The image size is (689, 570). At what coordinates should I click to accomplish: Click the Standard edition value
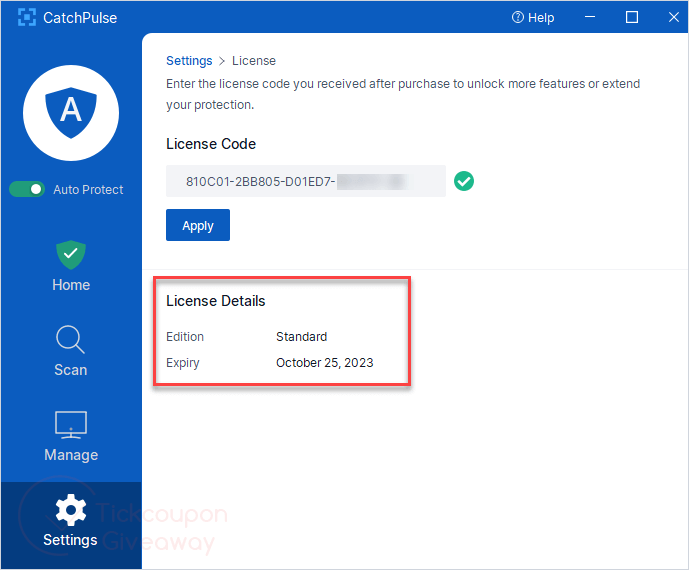coord(301,337)
